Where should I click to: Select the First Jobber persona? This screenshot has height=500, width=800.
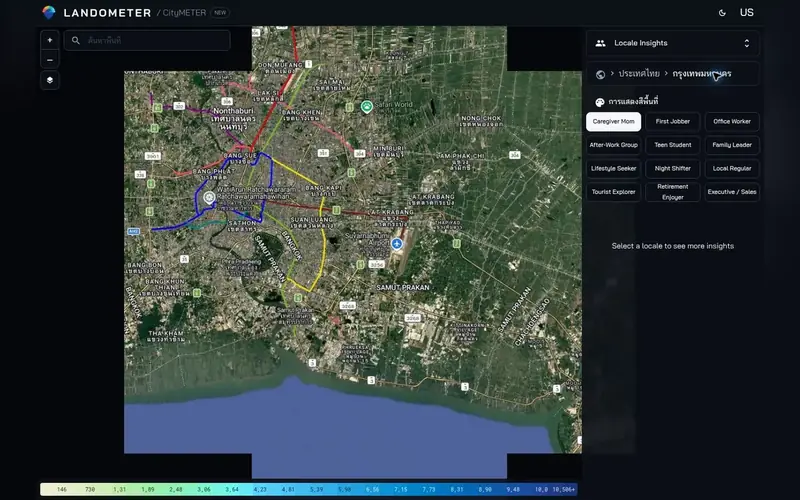672,121
